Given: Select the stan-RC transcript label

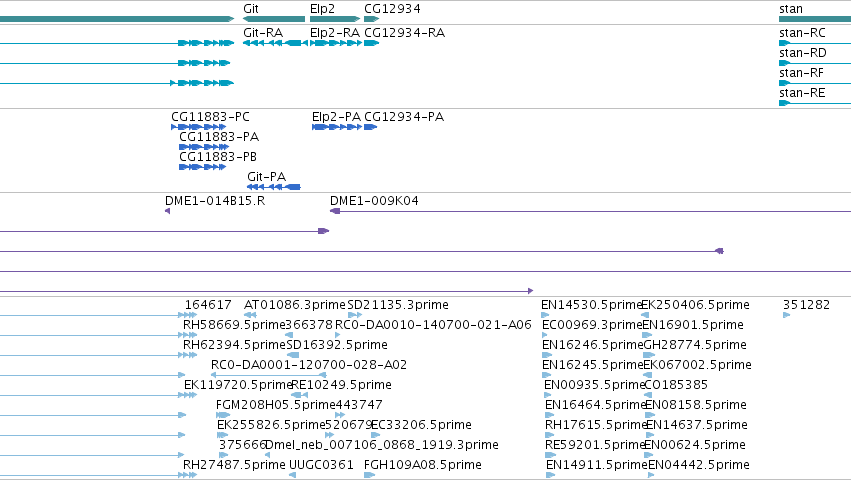Looking at the screenshot, I should click(802, 33).
